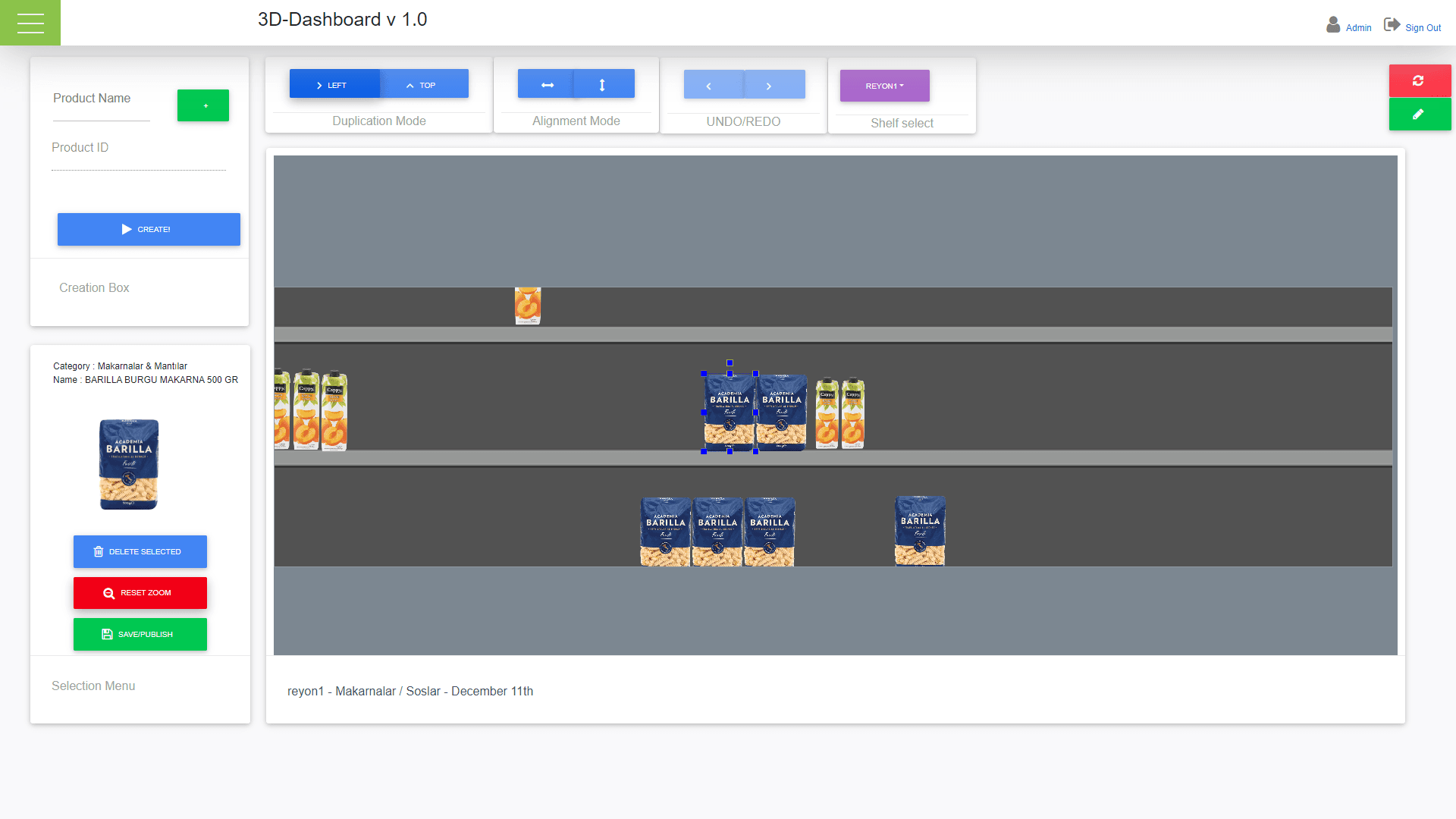This screenshot has height=819, width=1456.
Task: Open the green hamburger menu
Action: click(x=30, y=23)
